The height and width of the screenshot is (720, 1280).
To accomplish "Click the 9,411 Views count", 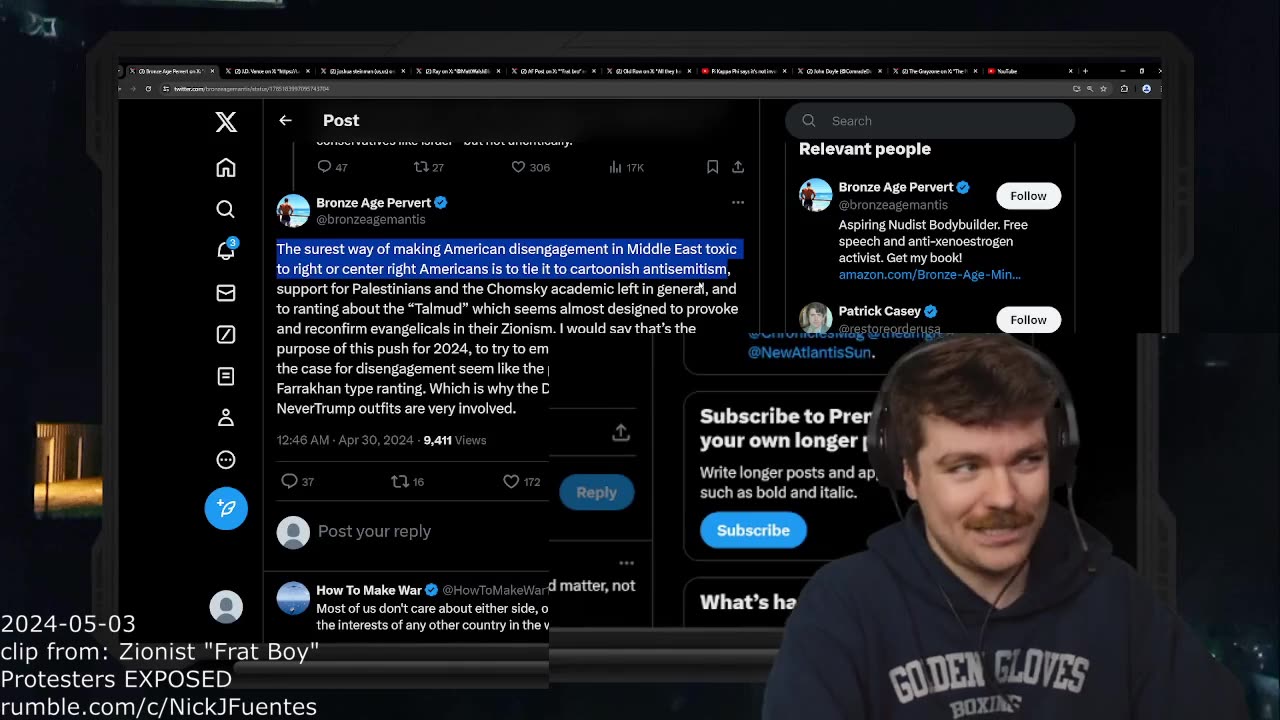I will [x=455, y=440].
